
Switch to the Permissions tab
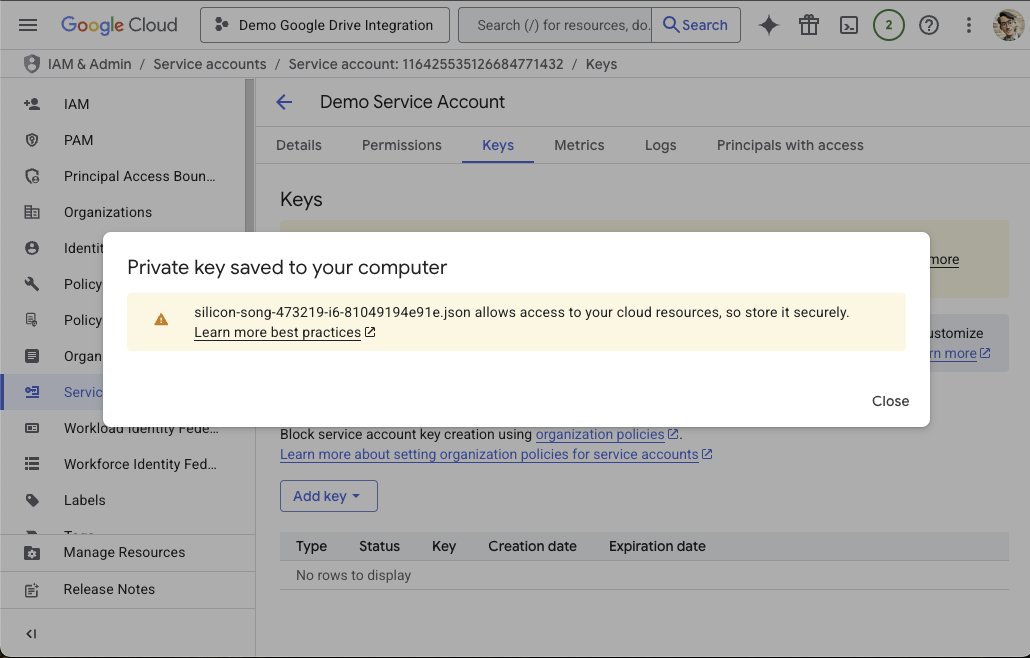(402, 145)
